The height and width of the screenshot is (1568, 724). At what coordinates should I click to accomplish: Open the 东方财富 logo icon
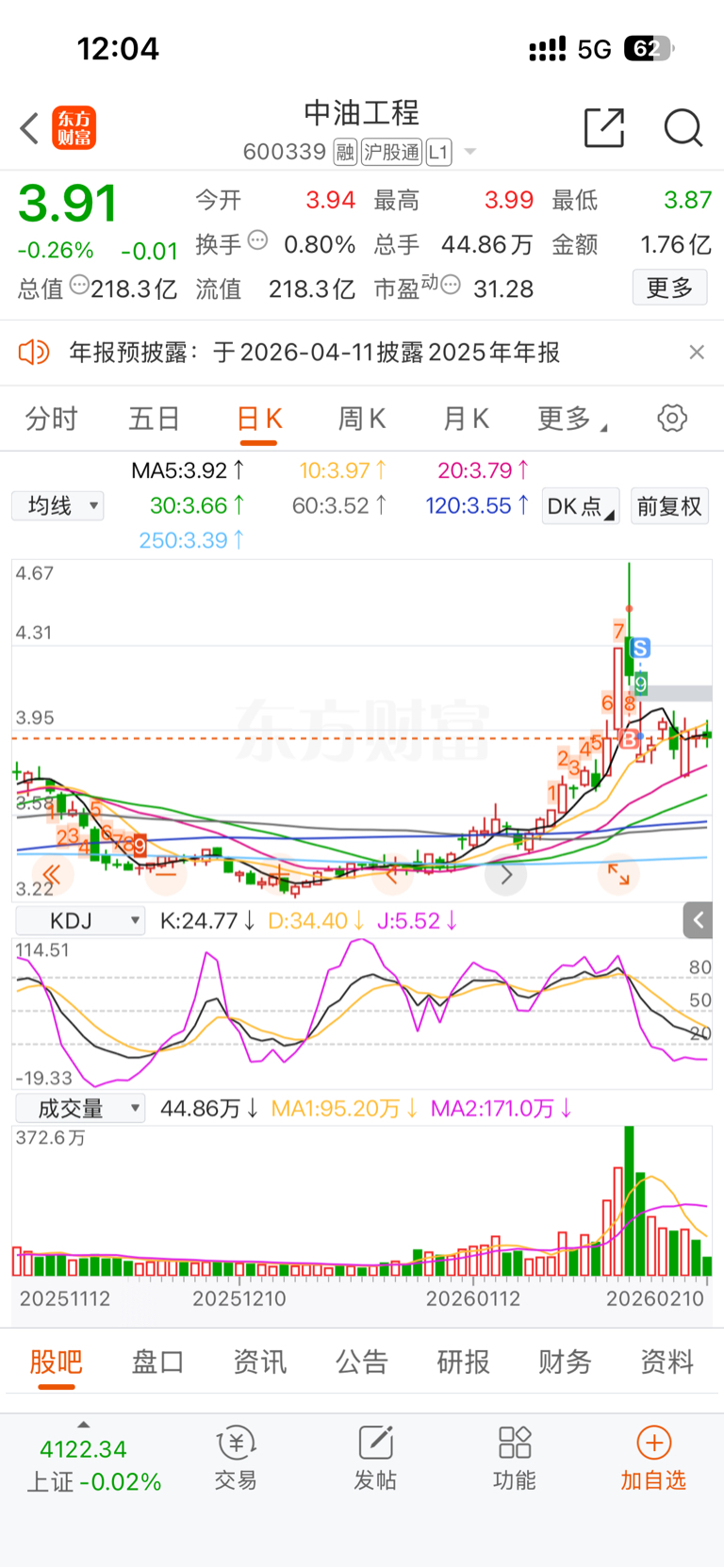pos(74,127)
